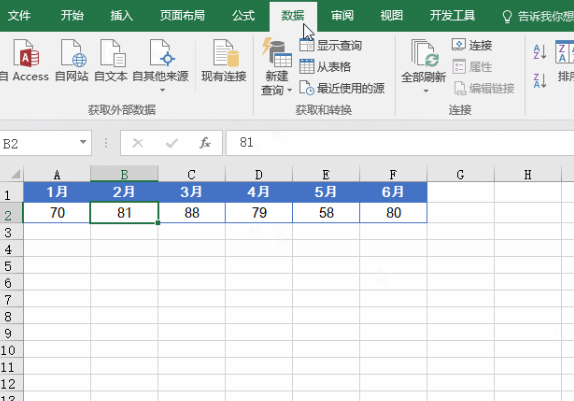
Task: Click the 1月 header cell
Action: [x=57, y=192]
